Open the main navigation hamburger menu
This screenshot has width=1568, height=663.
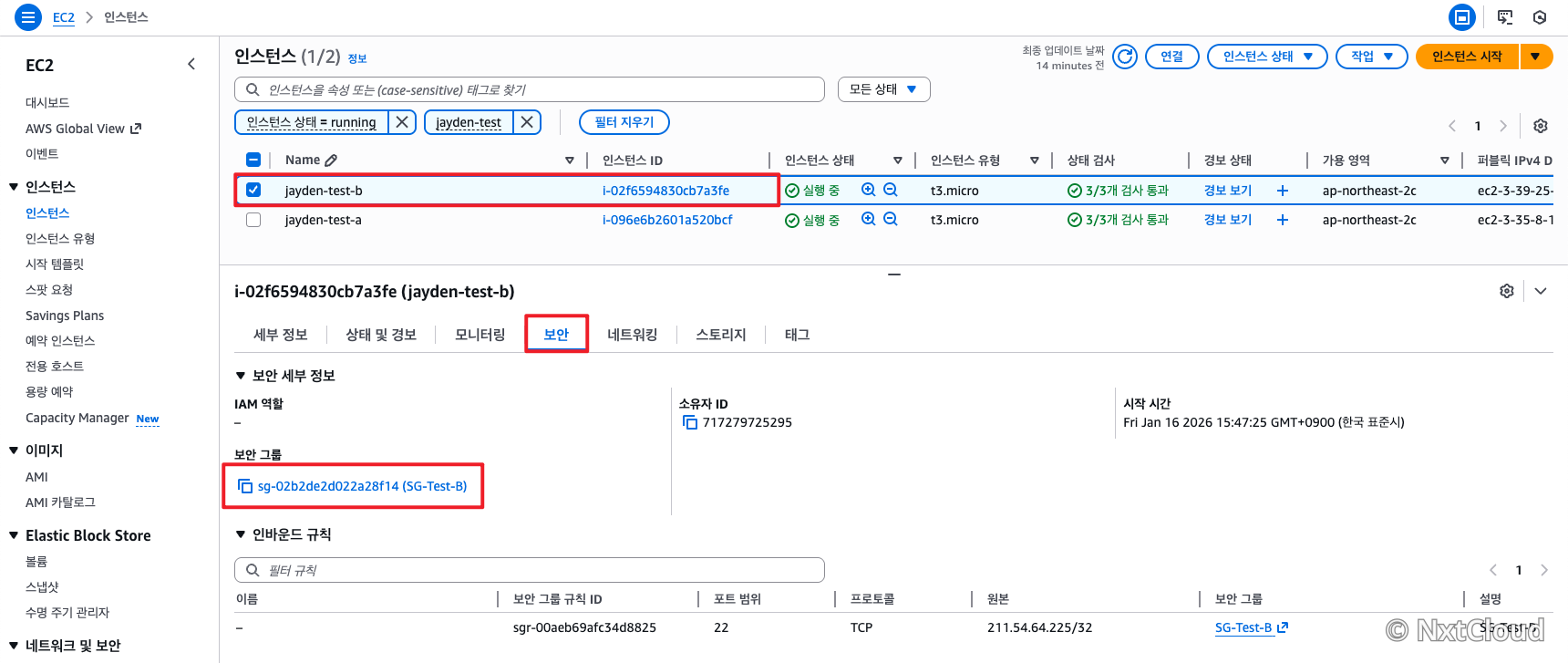tap(28, 17)
